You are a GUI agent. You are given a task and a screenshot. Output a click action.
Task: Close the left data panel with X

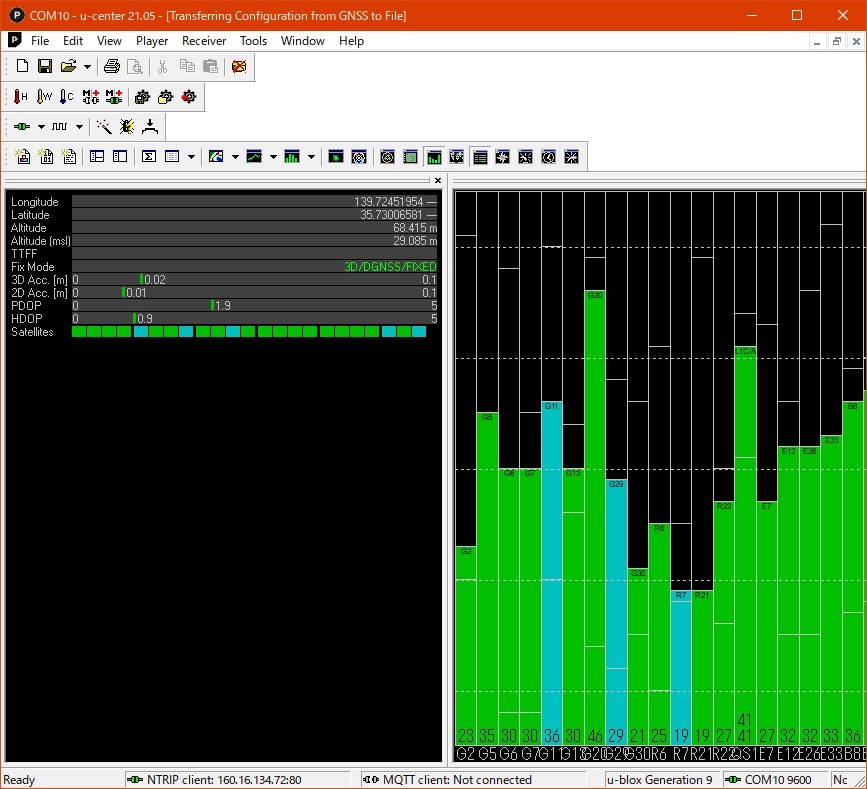[437, 181]
